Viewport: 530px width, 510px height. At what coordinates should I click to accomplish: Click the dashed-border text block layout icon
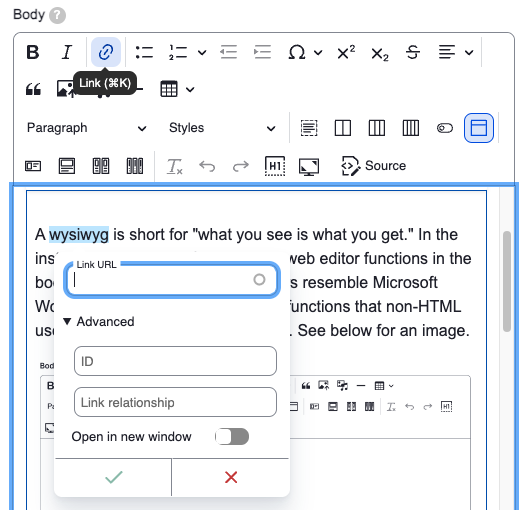coord(309,128)
